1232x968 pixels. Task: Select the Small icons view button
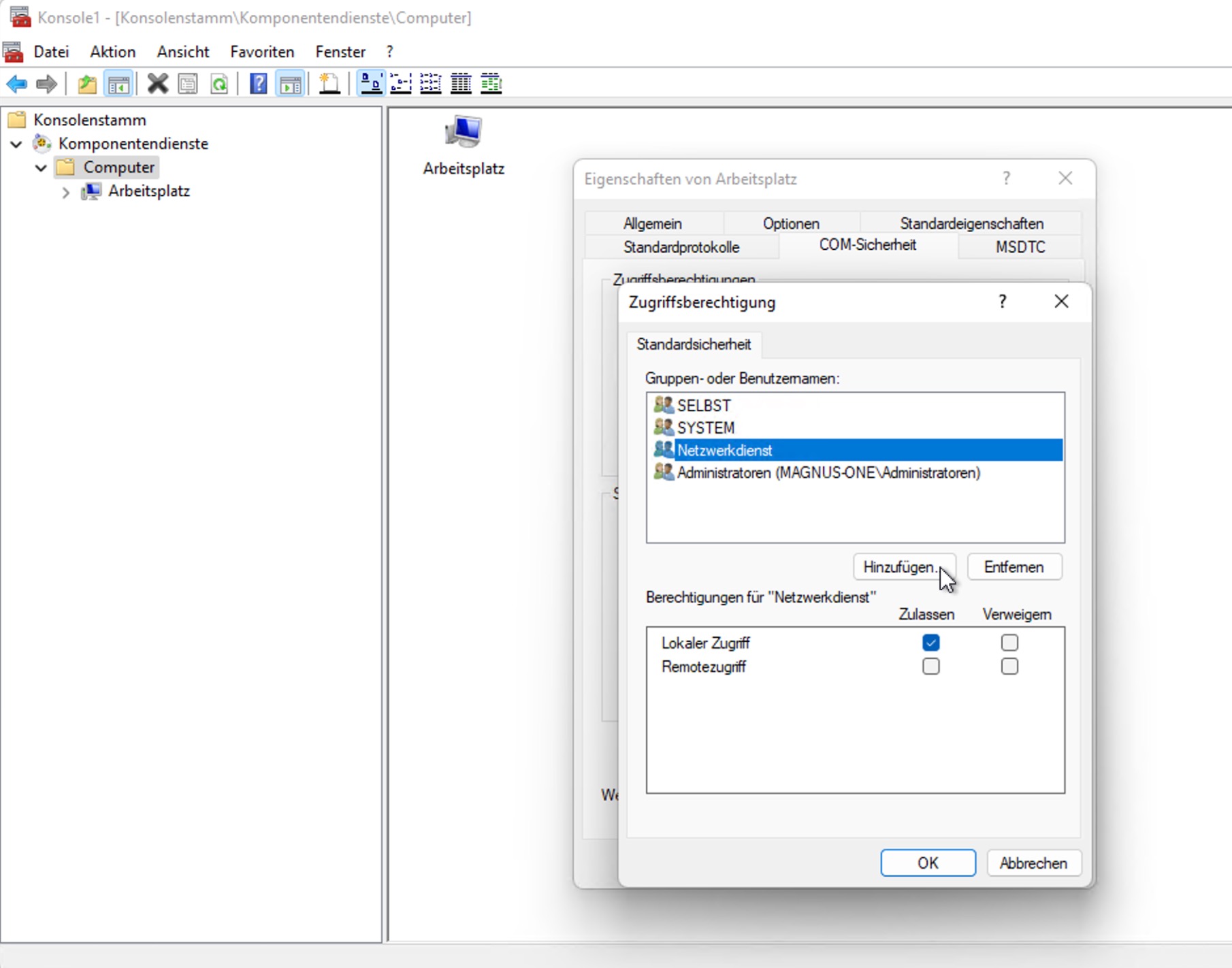pos(401,84)
